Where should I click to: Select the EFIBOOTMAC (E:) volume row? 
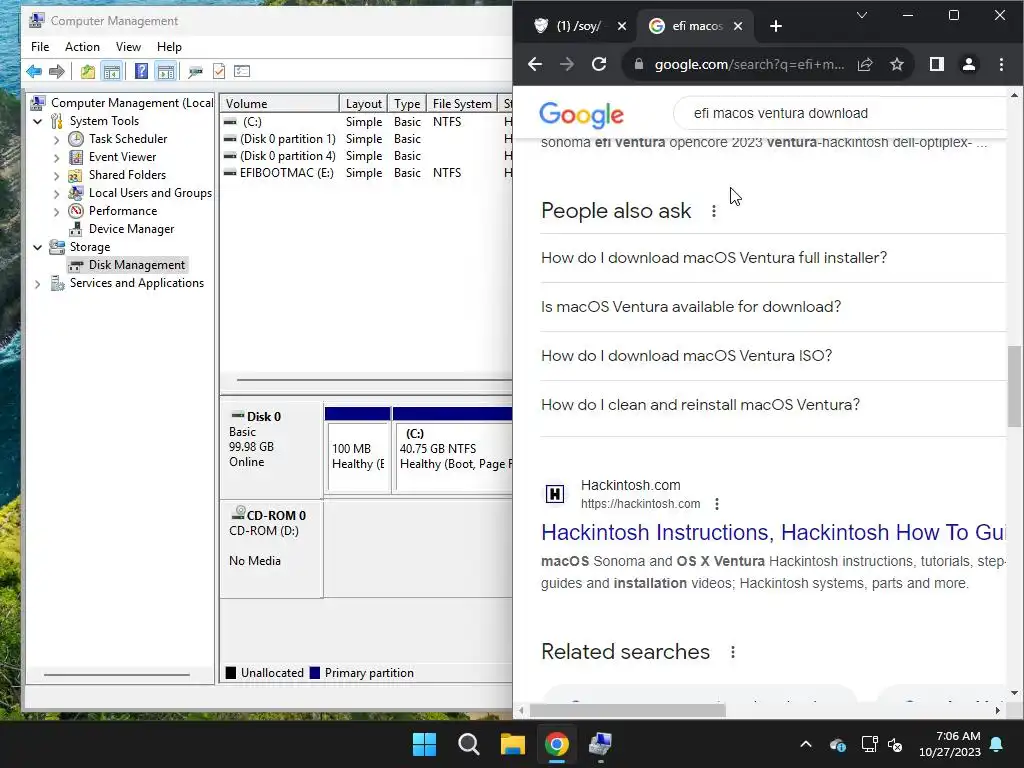coord(366,172)
